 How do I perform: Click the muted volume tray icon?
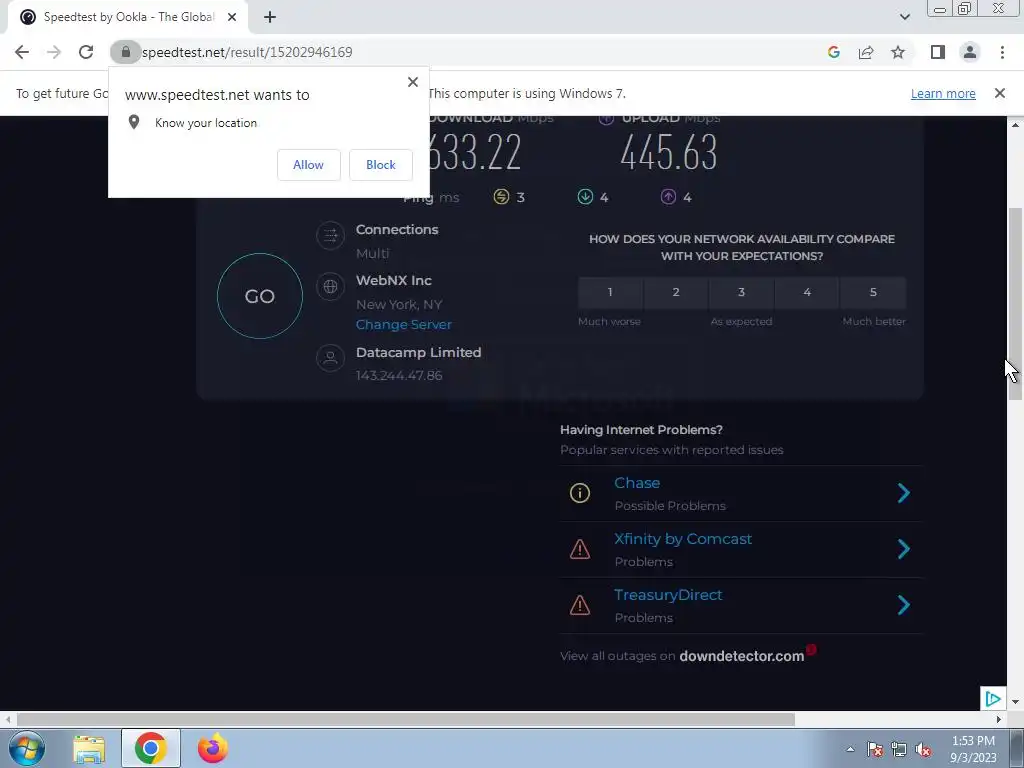(923, 749)
